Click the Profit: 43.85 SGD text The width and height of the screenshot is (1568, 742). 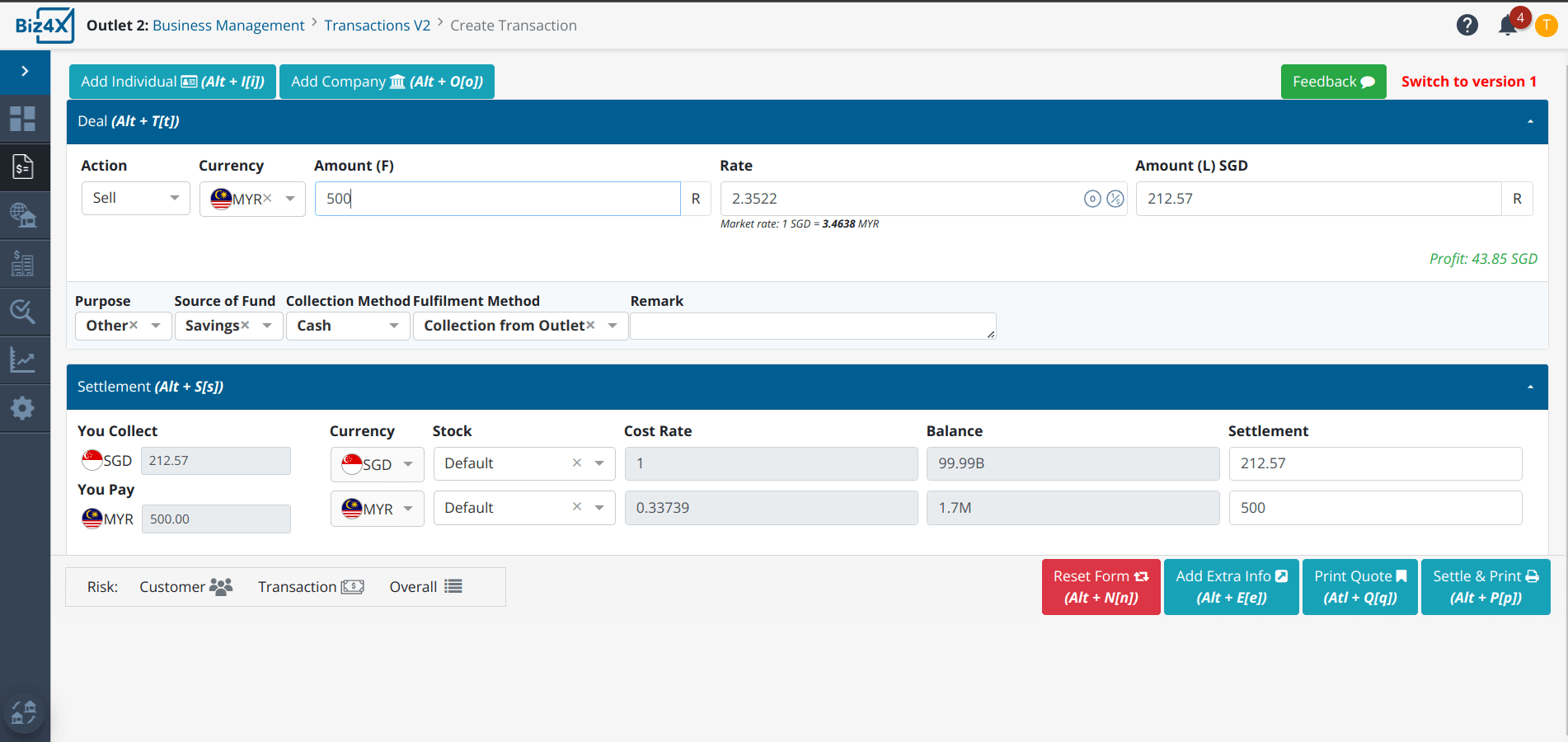[1483, 259]
